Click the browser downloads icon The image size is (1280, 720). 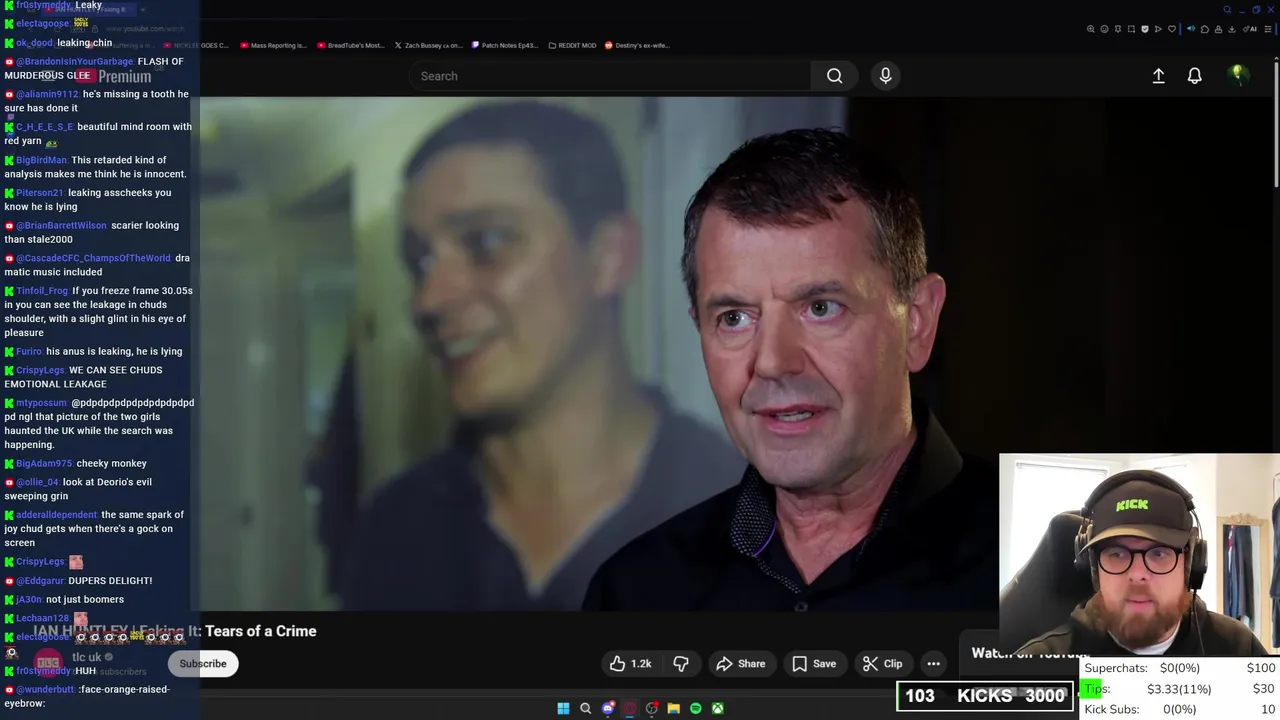(1232, 29)
